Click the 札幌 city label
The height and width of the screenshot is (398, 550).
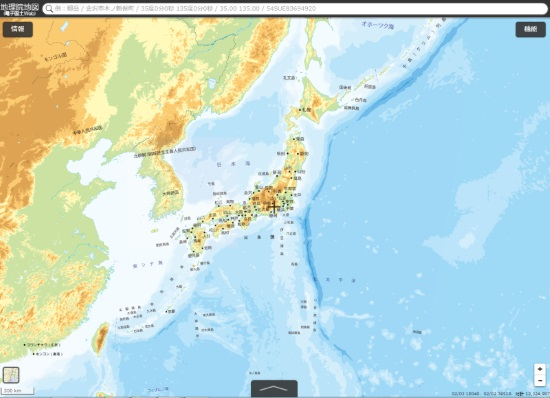[306, 110]
